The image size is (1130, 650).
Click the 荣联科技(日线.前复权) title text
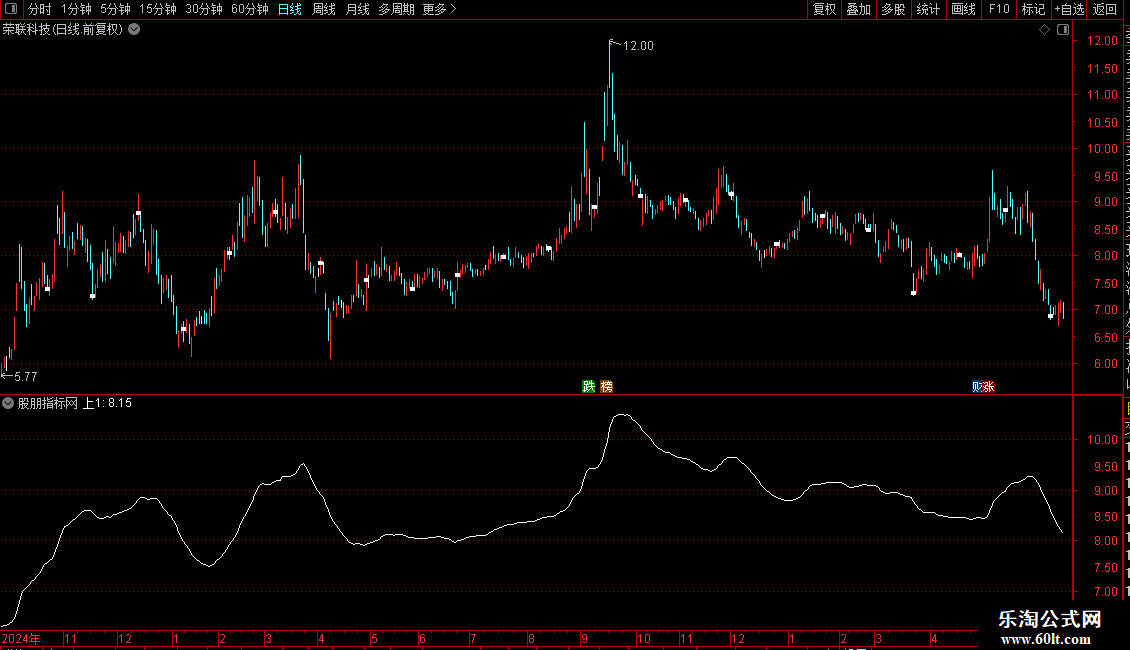coord(63,30)
